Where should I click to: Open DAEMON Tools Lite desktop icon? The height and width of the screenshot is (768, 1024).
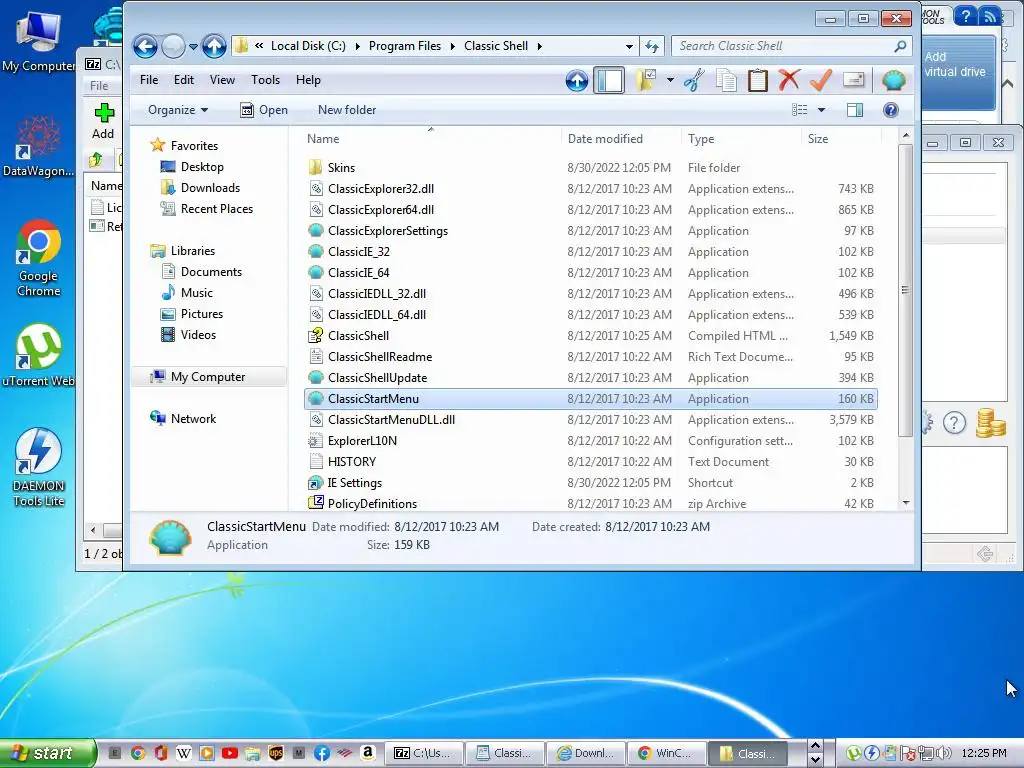(38, 468)
